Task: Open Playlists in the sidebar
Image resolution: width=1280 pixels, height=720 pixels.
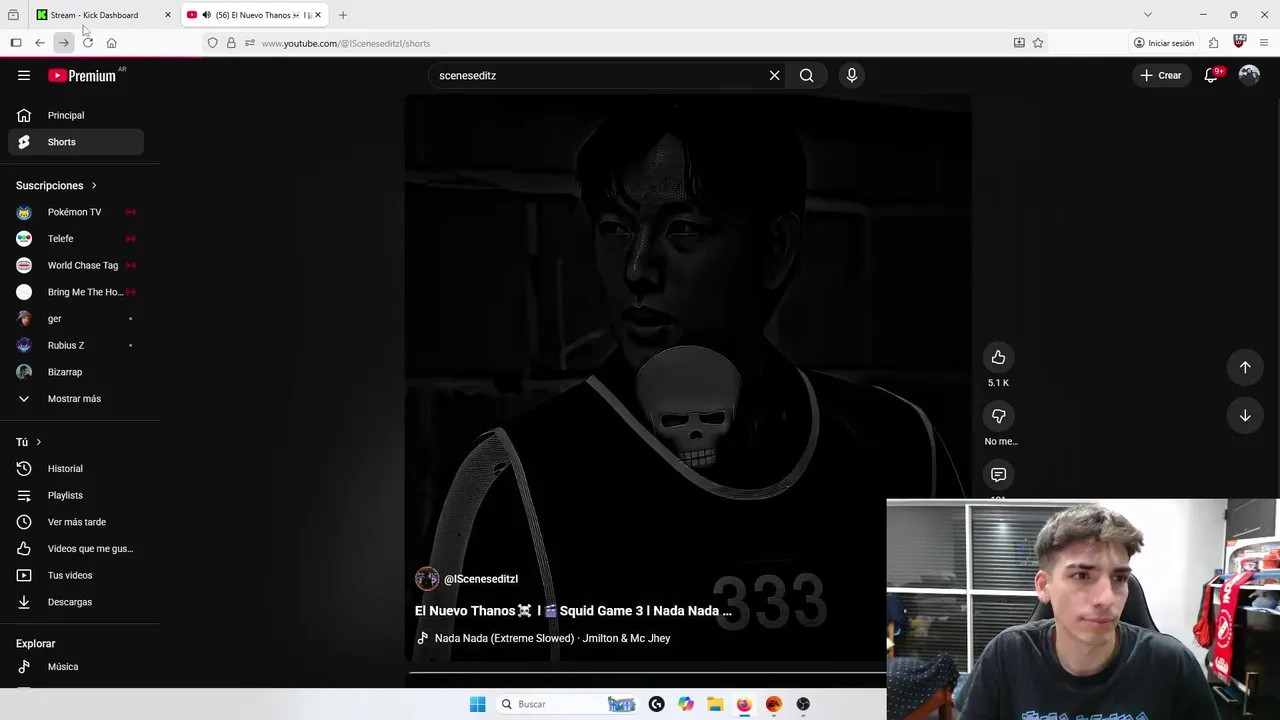Action: (76, 495)
